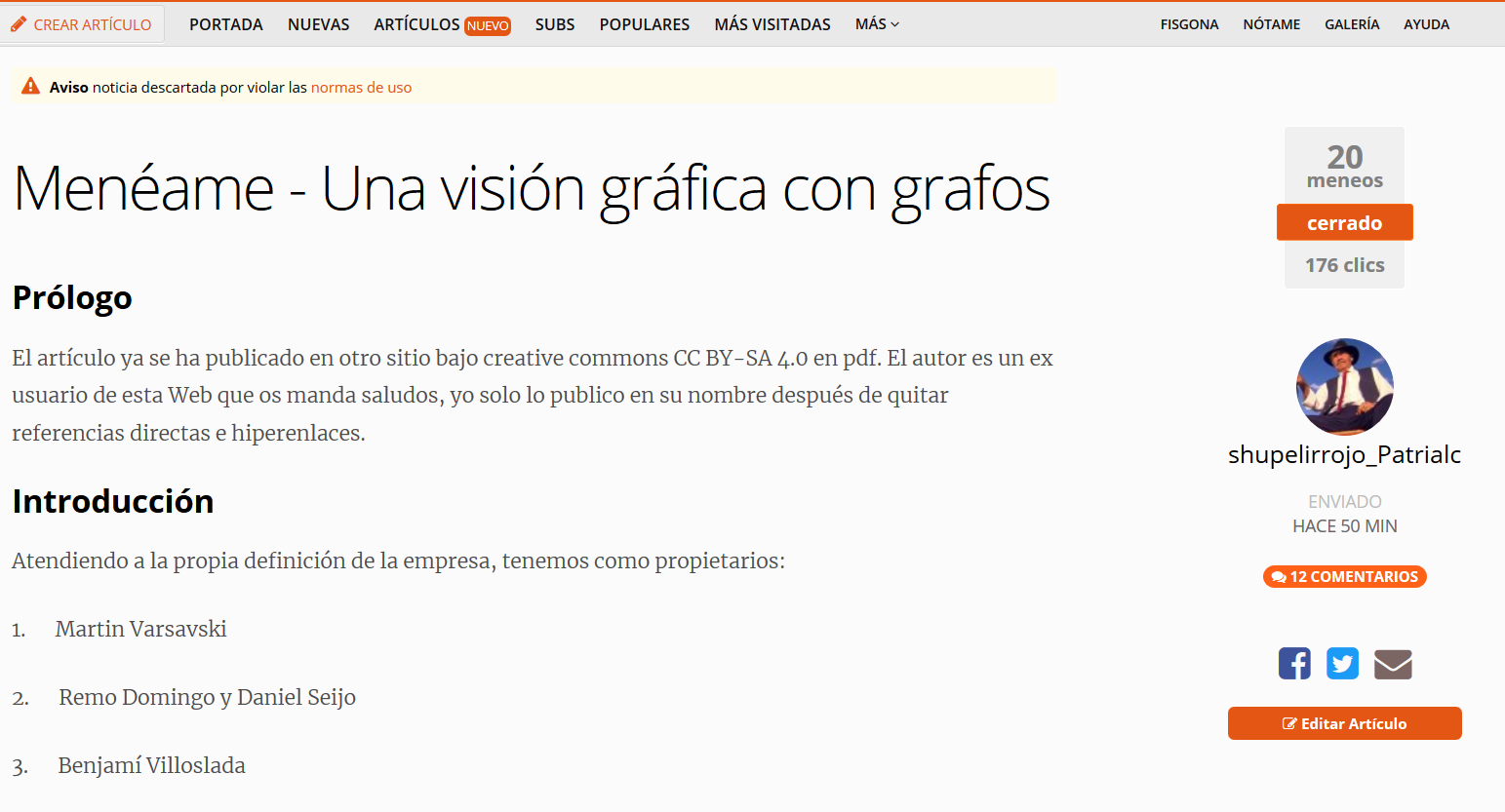Click the NUEVO badge next to Artículos
Image resolution: width=1505 pixels, height=812 pixels.
(x=488, y=25)
